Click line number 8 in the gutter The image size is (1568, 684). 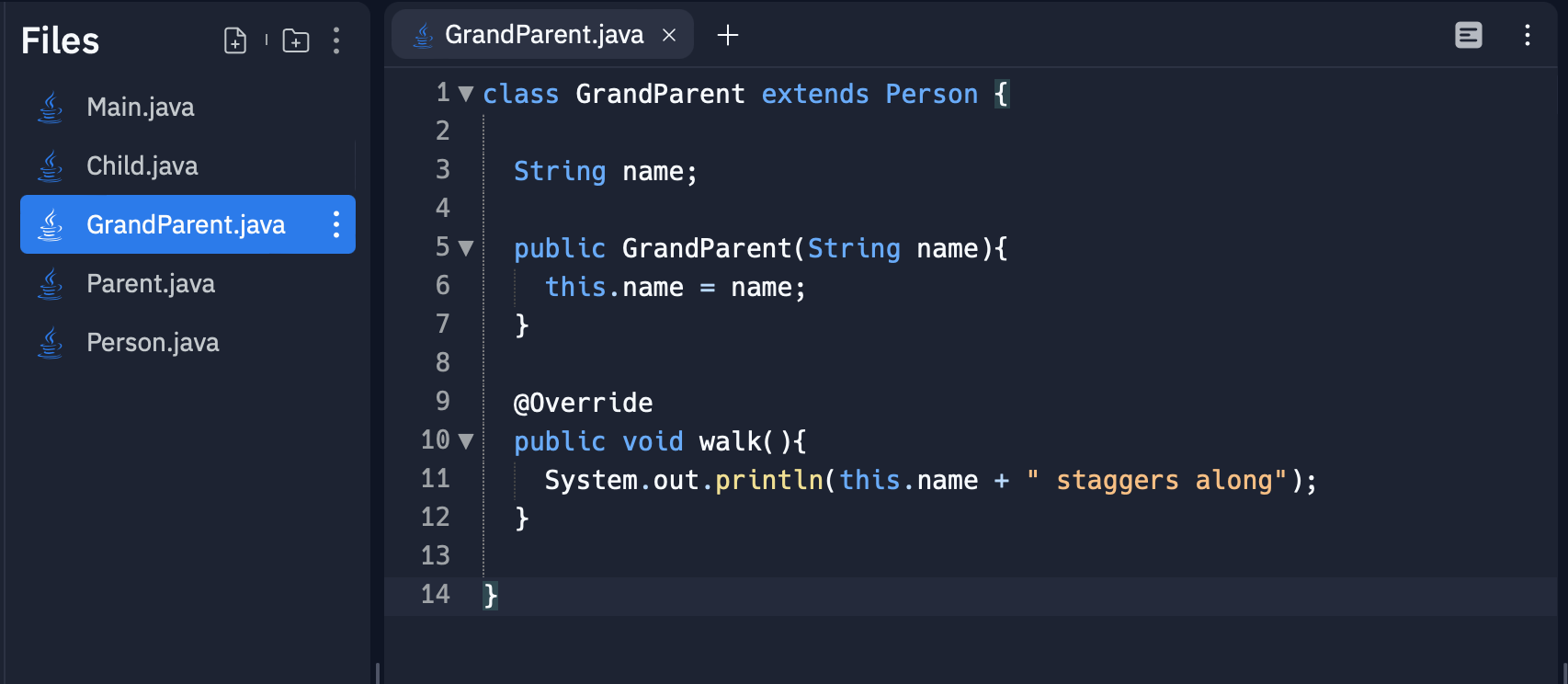pyautogui.click(x=443, y=363)
